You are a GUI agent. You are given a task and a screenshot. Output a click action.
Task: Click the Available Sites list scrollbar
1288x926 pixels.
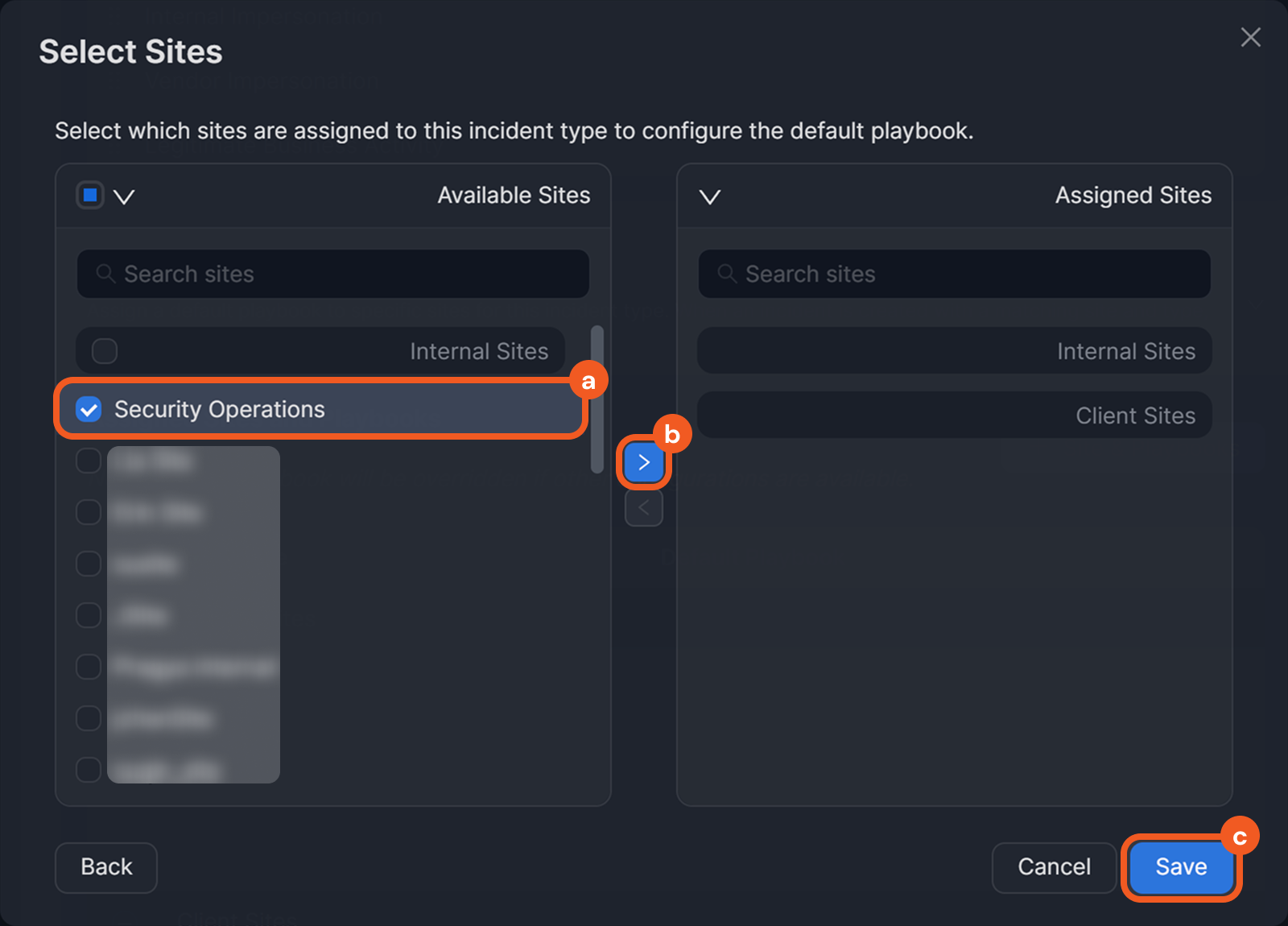597,399
